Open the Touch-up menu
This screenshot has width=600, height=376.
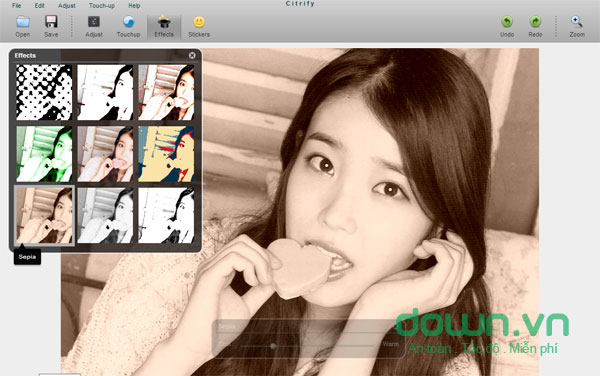pos(102,6)
